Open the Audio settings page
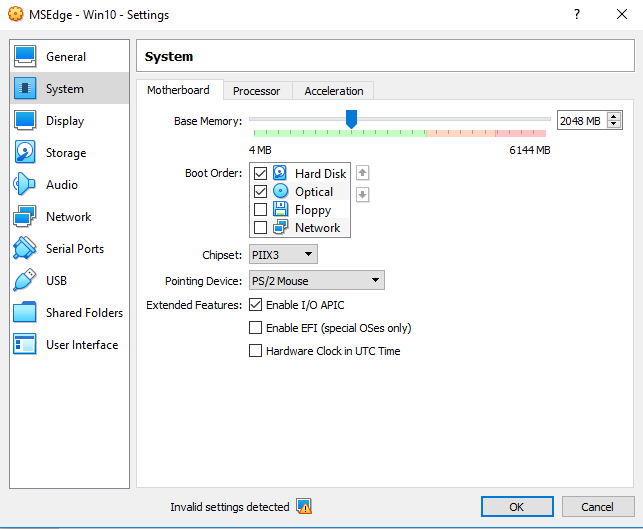 point(69,184)
